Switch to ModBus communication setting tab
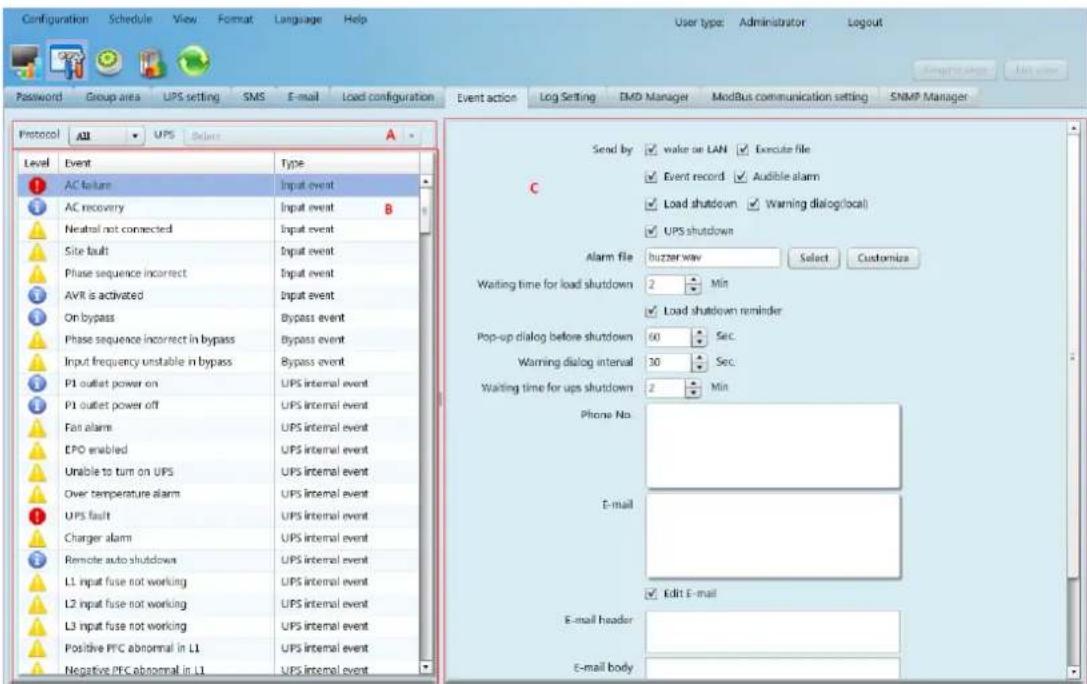 790,97
